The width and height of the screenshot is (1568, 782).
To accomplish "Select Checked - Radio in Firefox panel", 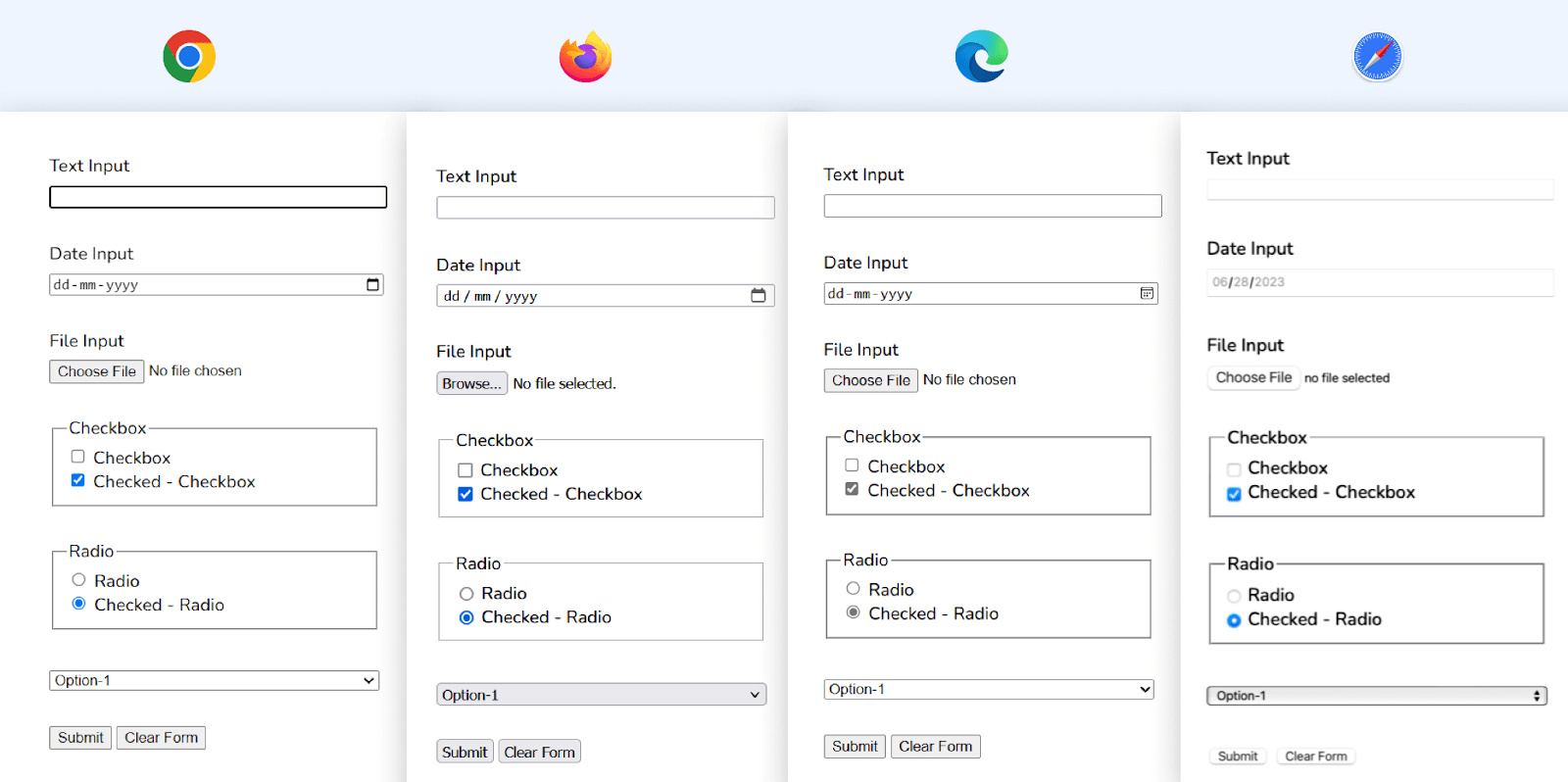I will [466, 617].
